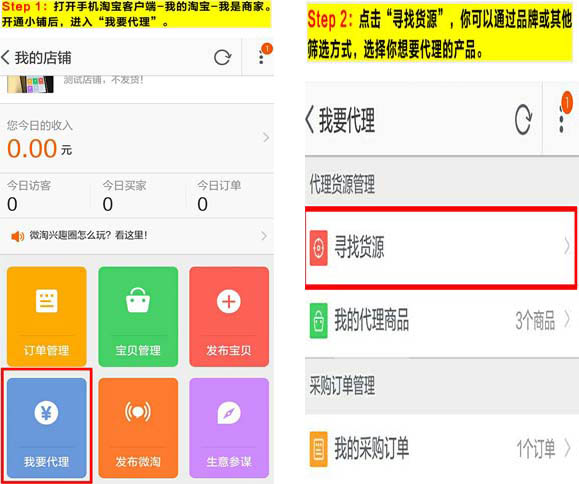Refresh the 我要代理 page
The image size is (579, 484).
[x=524, y=119]
